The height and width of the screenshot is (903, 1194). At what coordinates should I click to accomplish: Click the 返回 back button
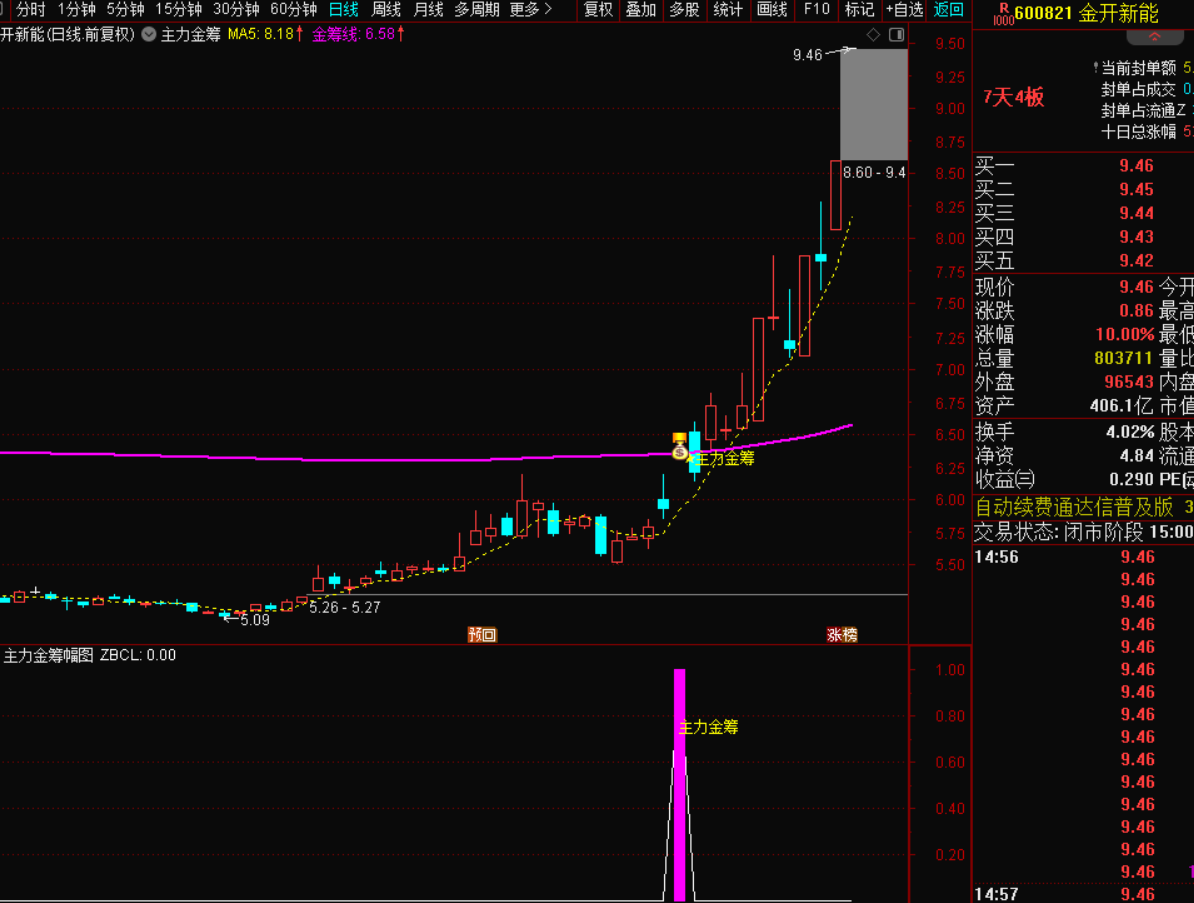point(948,10)
